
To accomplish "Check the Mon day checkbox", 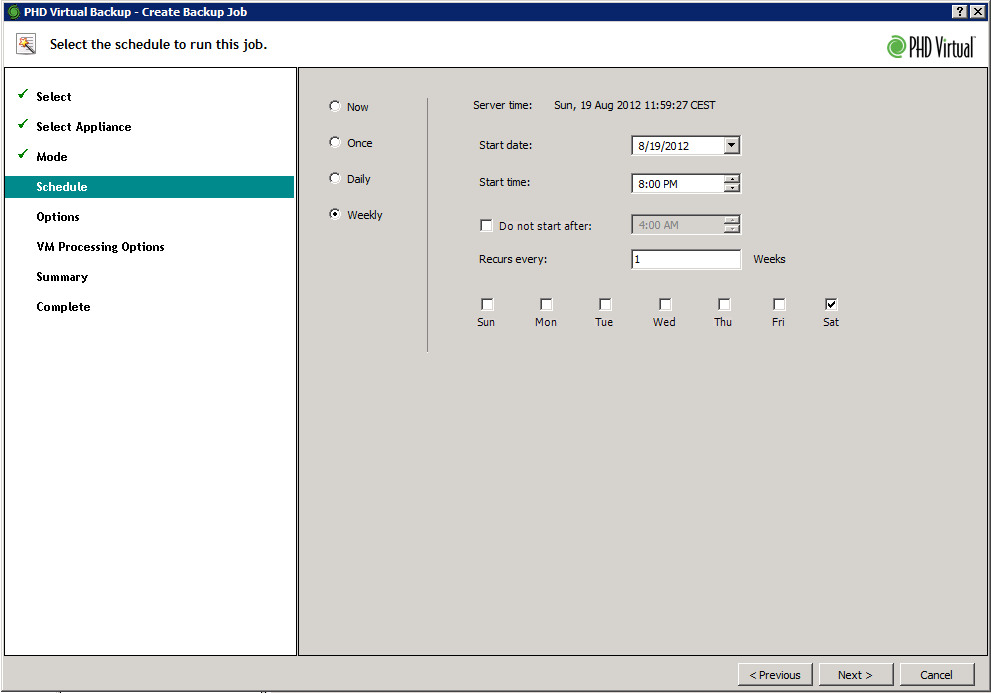I will click(x=546, y=304).
